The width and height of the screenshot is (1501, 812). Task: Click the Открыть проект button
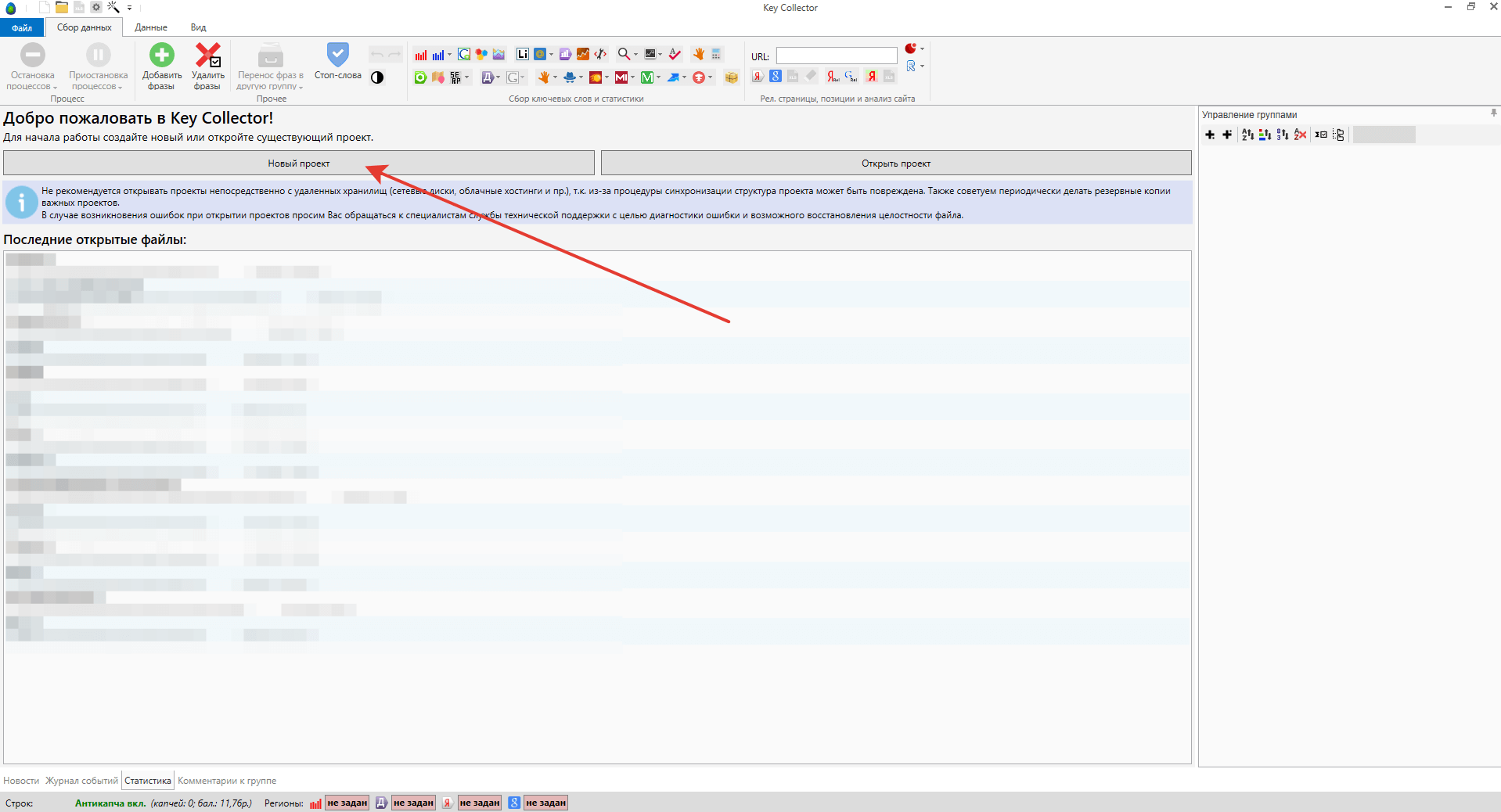coord(896,163)
